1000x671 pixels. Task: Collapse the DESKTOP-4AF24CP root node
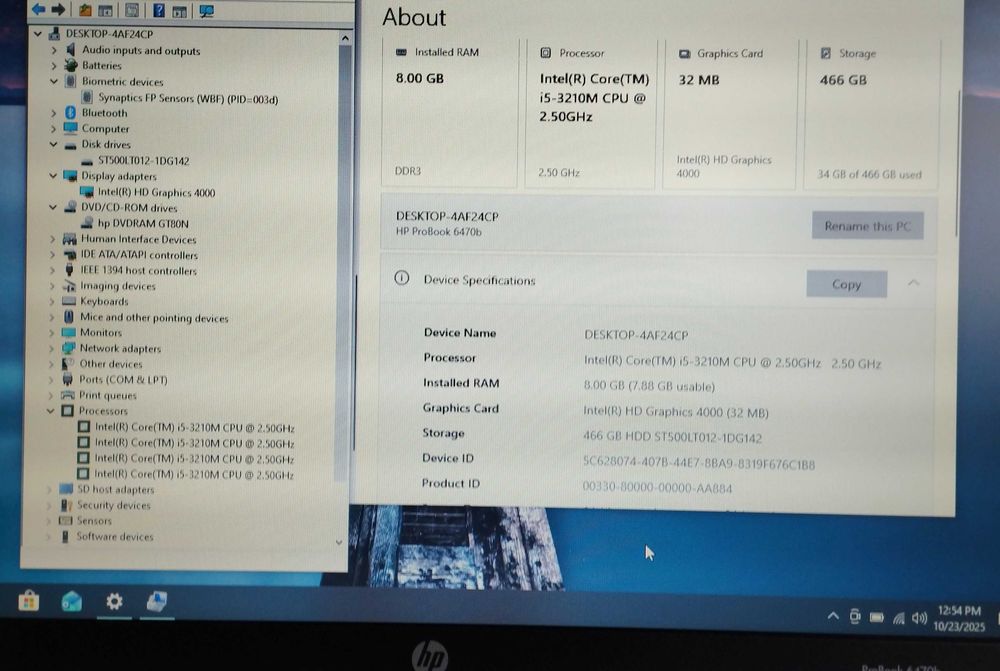(x=38, y=33)
